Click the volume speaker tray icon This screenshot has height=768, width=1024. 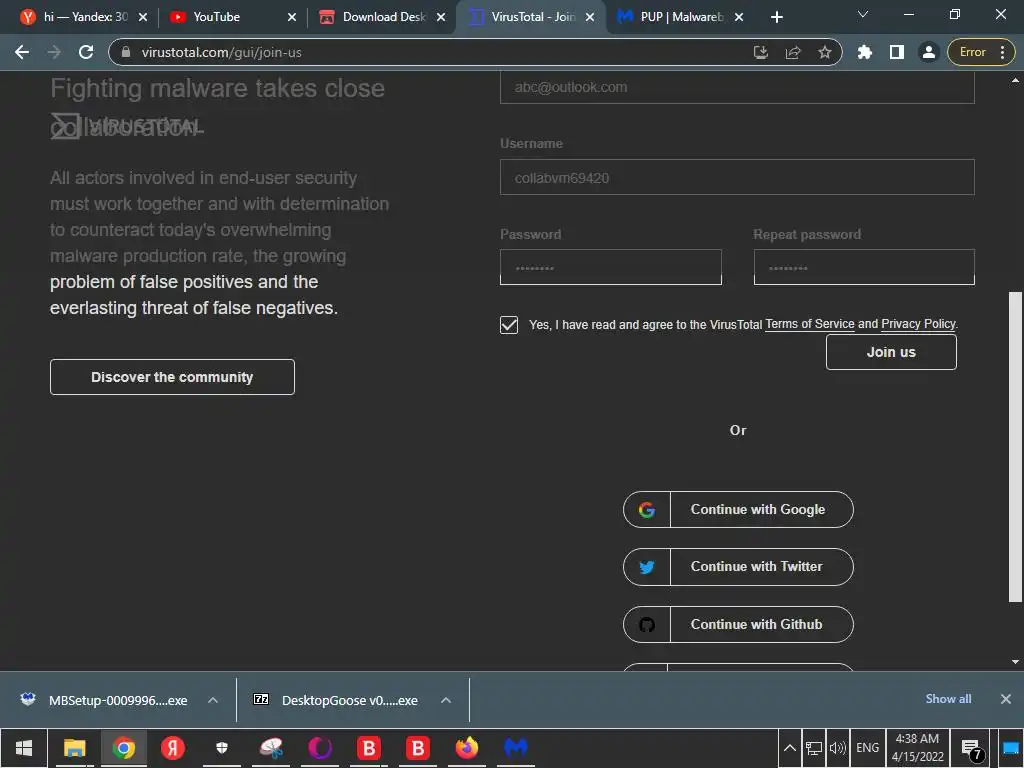[837, 748]
